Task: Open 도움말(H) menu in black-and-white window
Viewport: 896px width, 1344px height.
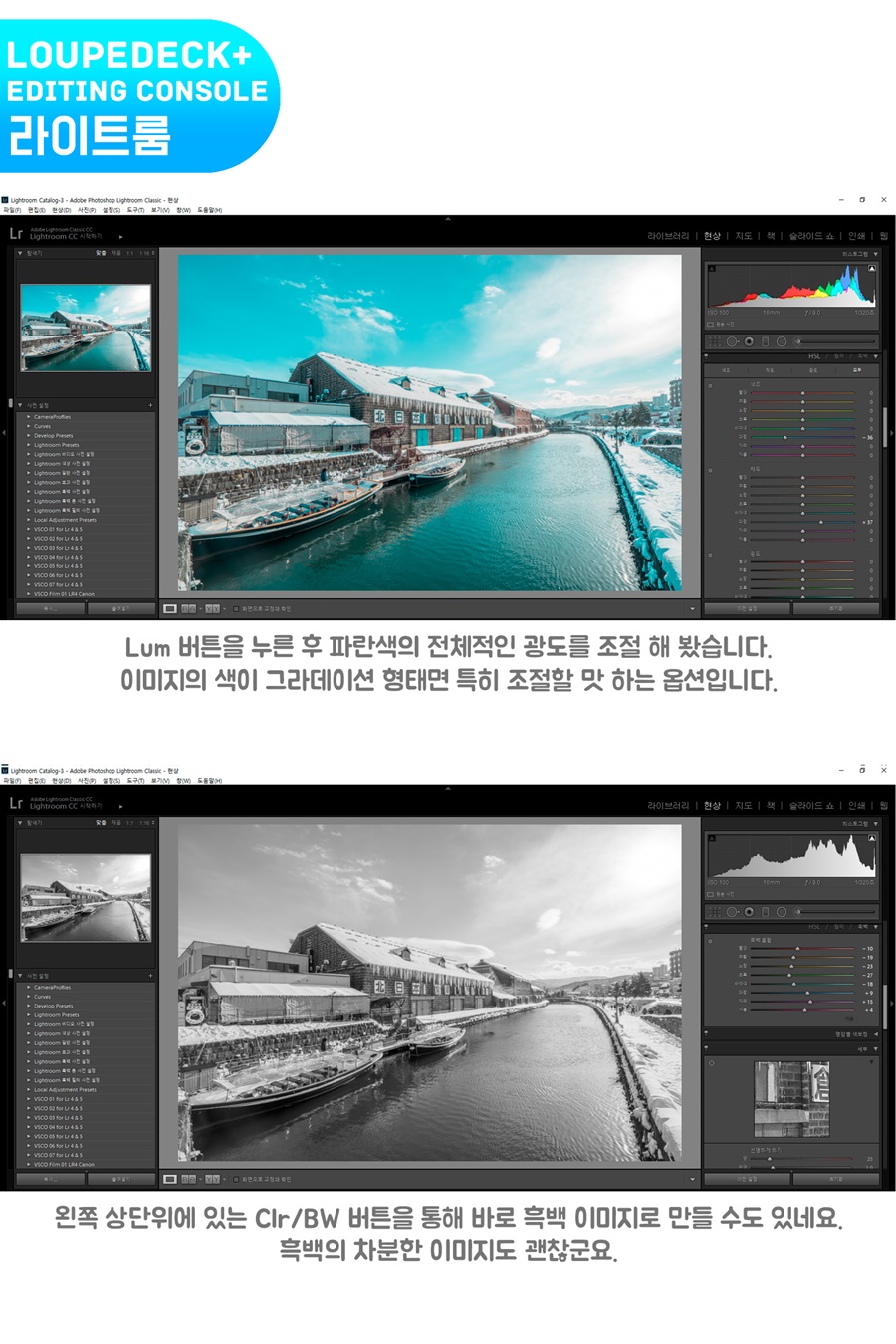Action: [209, 781]
